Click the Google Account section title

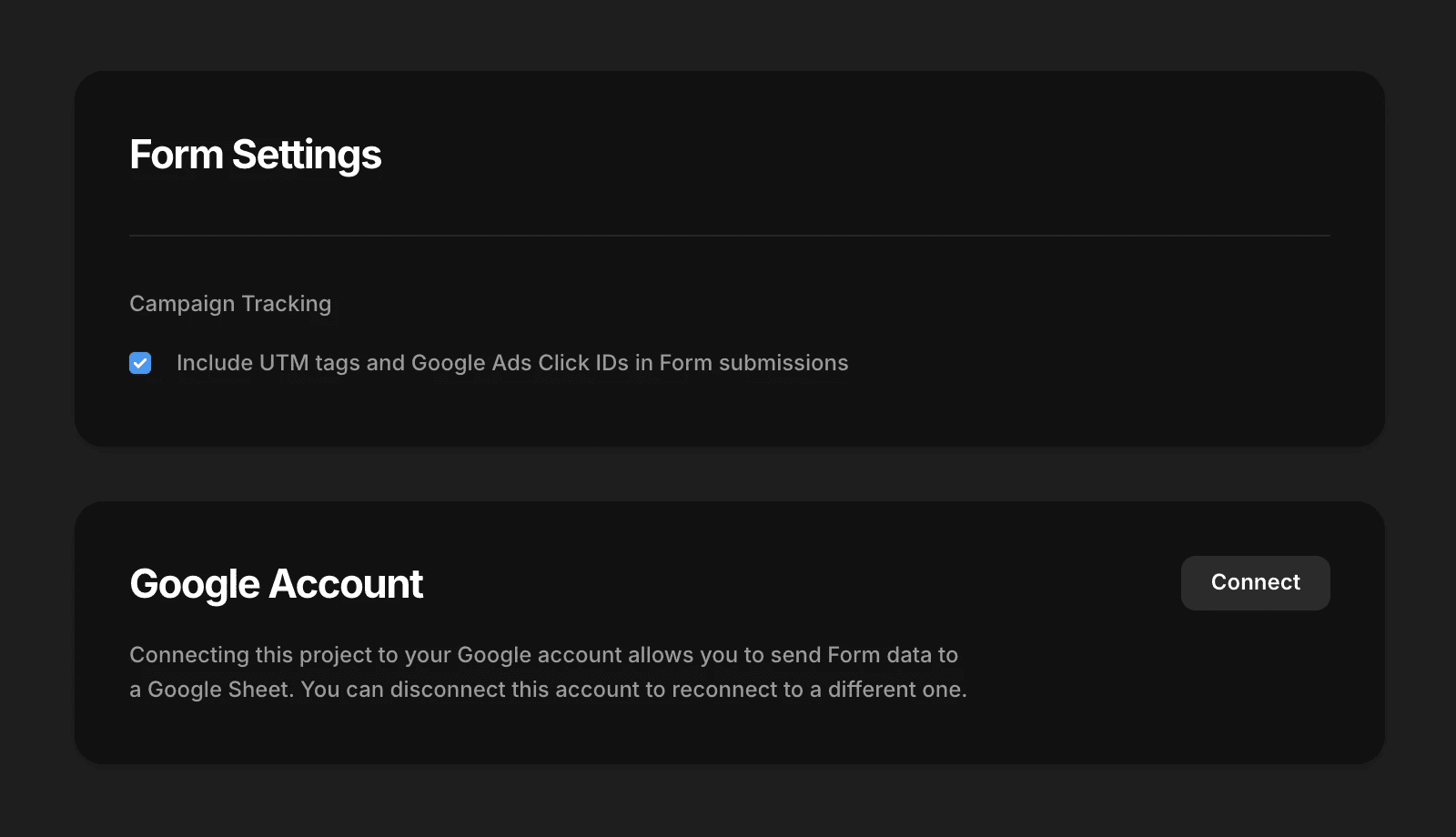pos(277,583)
